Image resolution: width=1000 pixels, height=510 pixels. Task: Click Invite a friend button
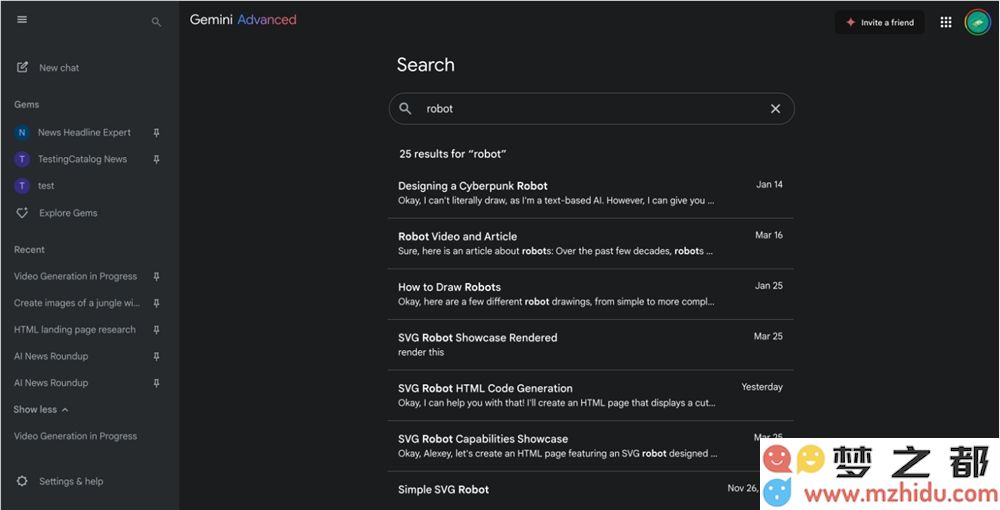click(x=879, y=22)
